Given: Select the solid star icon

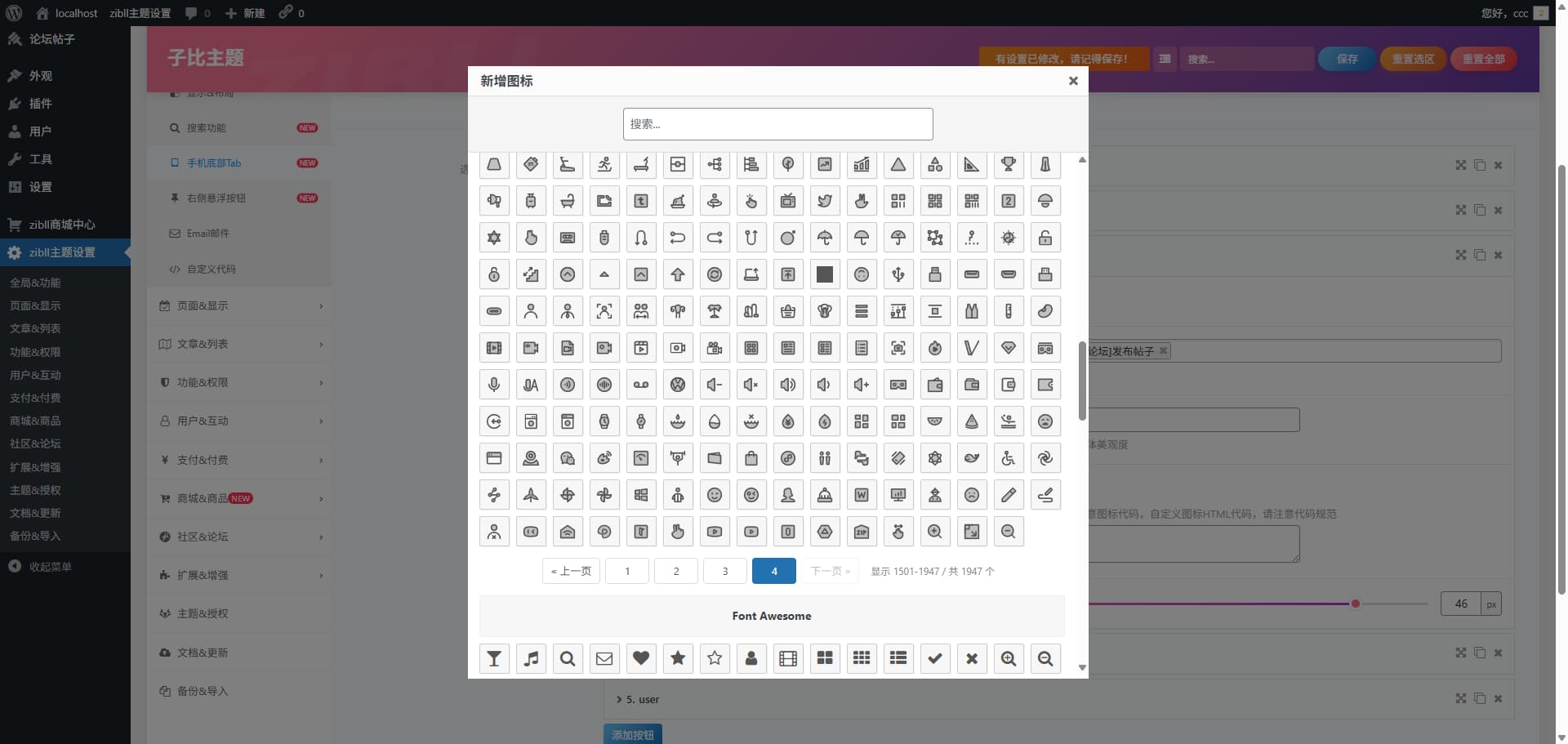Looking at the screenshot, I should tap(678, 658).
